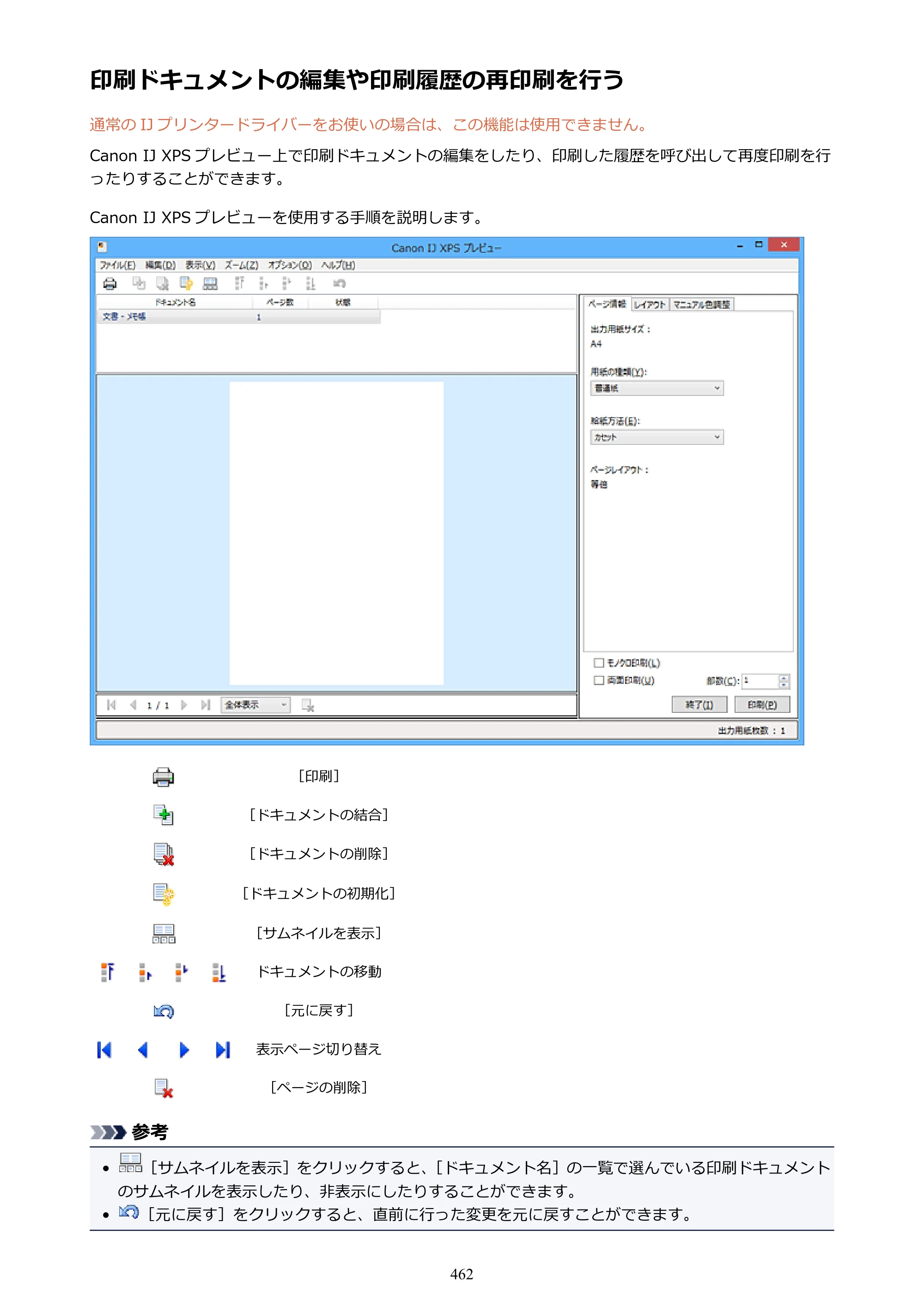Click the ドキュメント名 column header
This screenshot has width=924, height=1307.
point(175,302)
